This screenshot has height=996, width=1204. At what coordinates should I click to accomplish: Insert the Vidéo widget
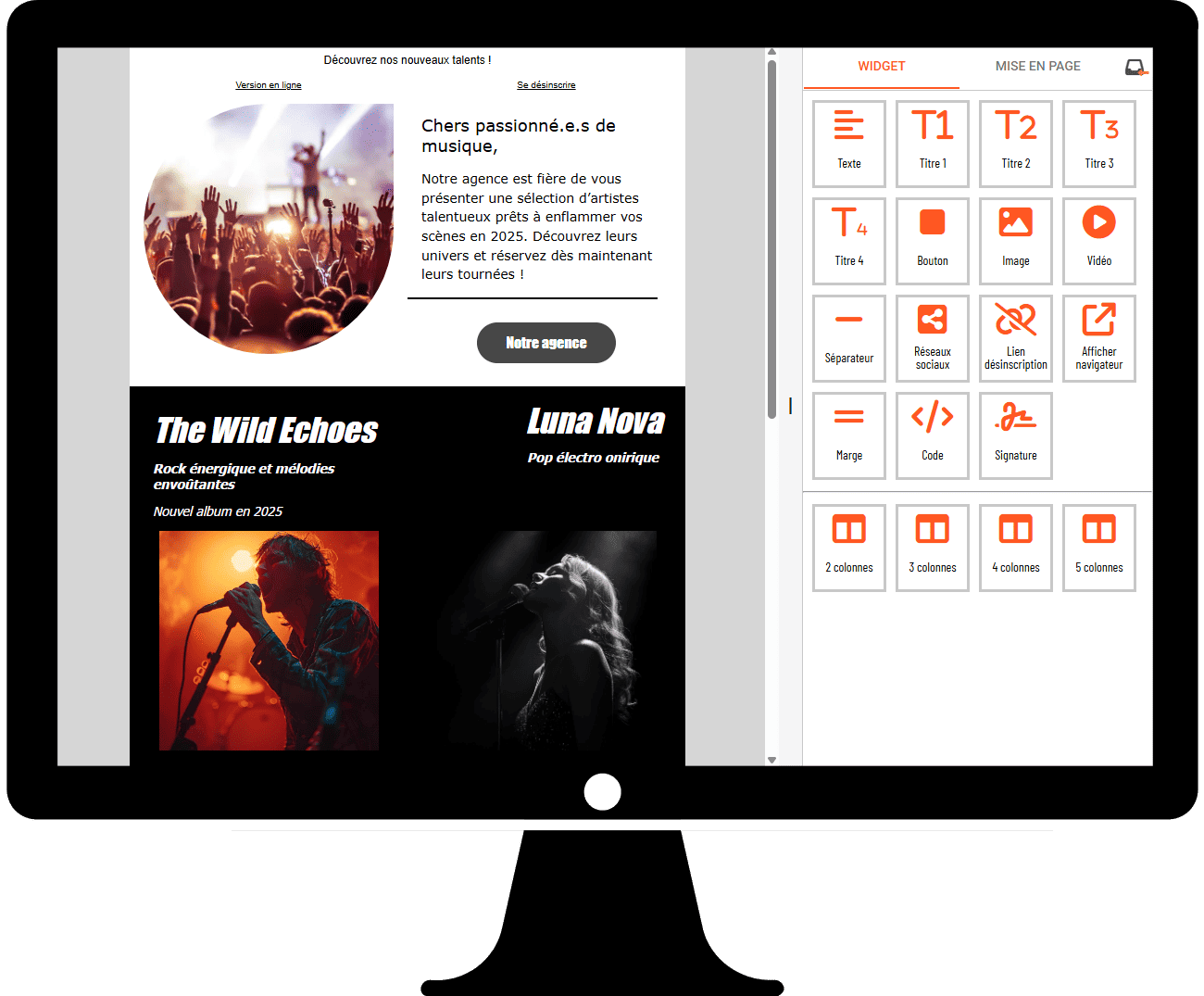coord(1098,241)
